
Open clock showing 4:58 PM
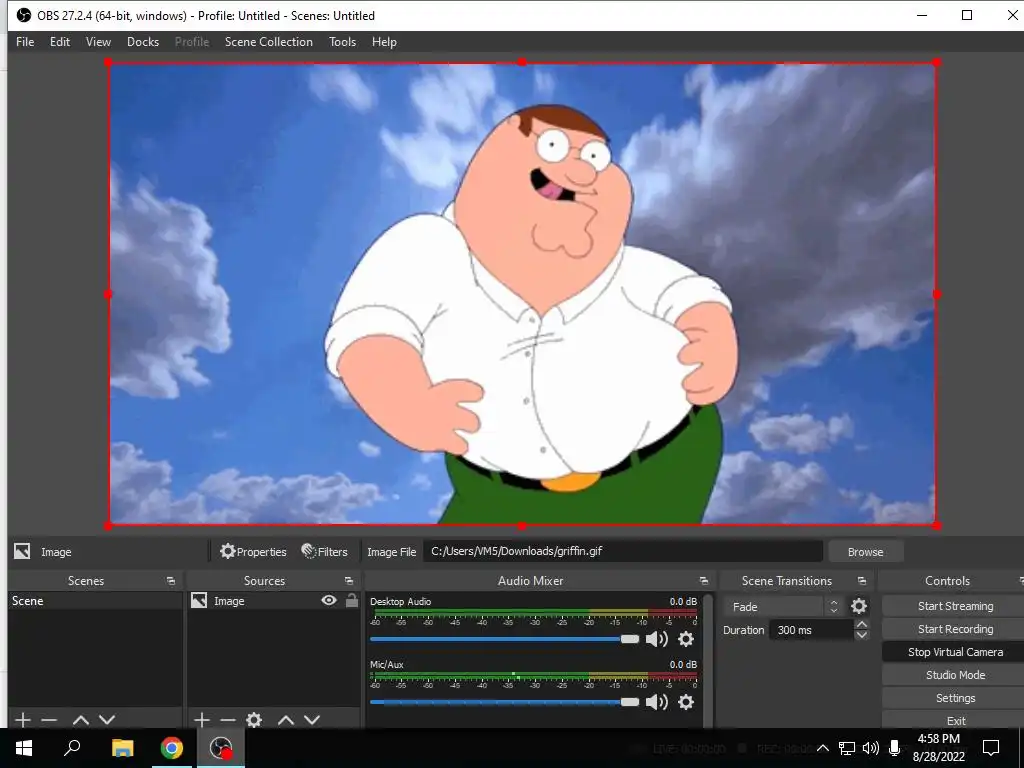938,748
